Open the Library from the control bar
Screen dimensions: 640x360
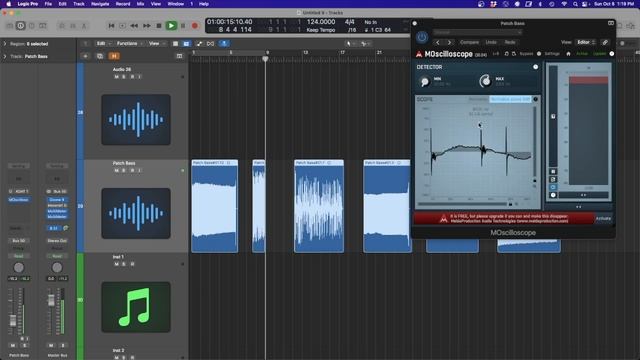(9, 26)
